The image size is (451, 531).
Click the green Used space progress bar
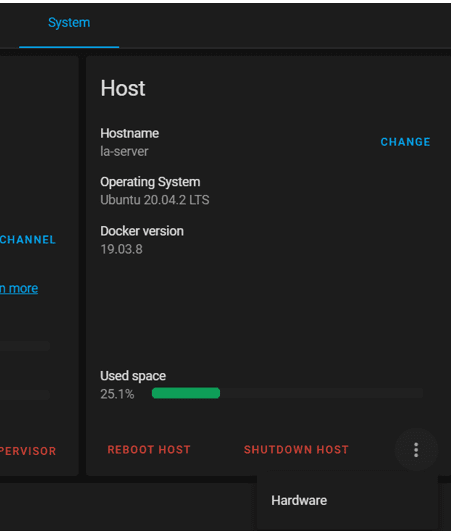click(x=287, y=393)
